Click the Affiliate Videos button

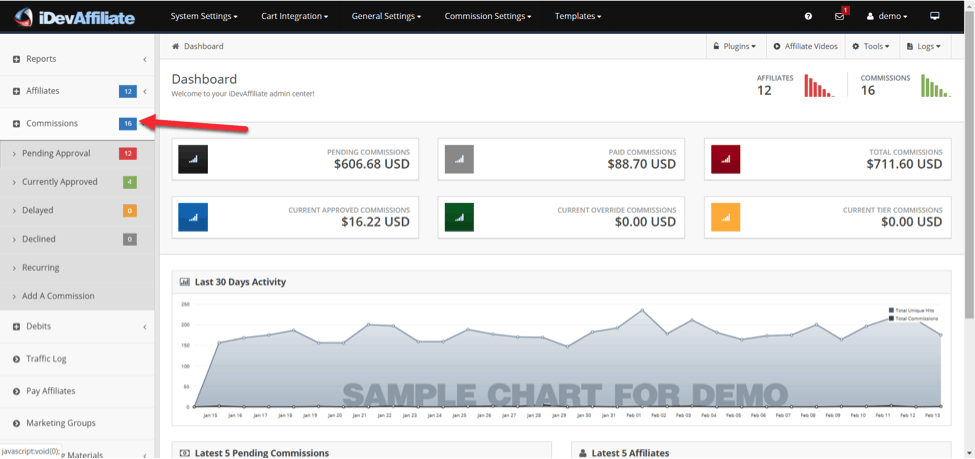pos(806,47)
